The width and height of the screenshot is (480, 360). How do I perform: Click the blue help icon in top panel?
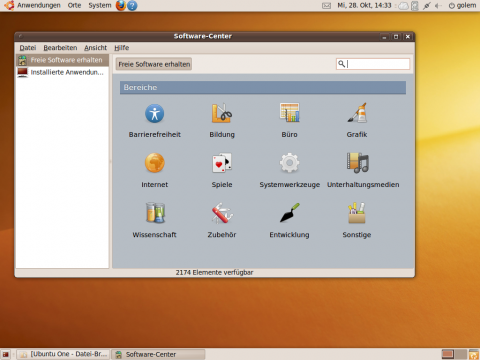pyautogui.click(x=132, y=6)
